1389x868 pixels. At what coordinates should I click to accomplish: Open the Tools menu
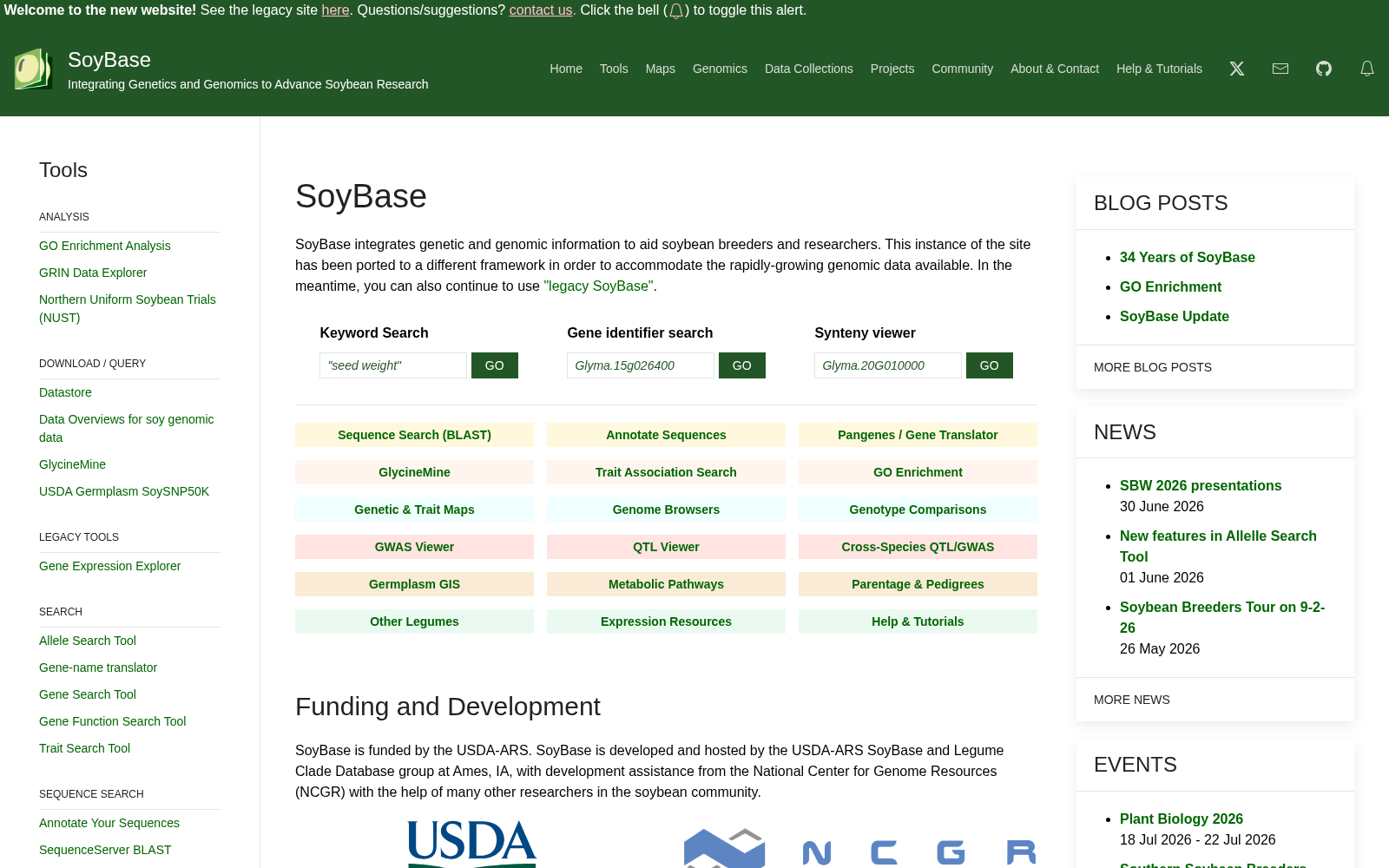pyautogui.click(x=614, y=69)
